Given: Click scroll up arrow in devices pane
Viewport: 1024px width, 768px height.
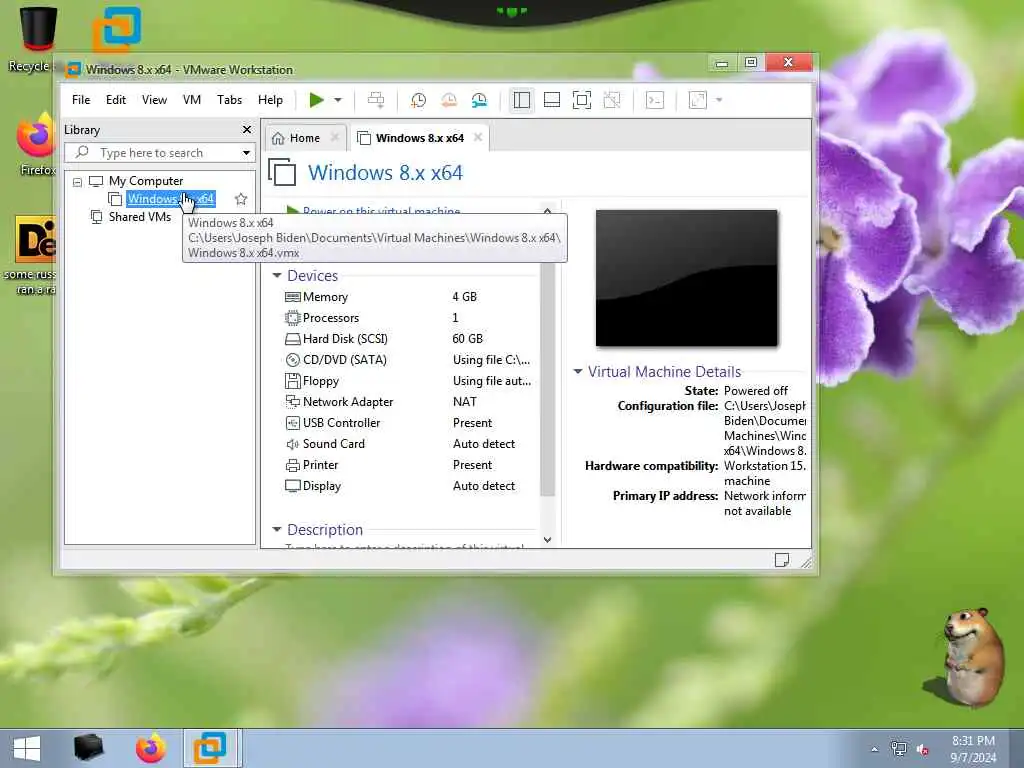Looking at the screenshot, I should tap(547, 211).
